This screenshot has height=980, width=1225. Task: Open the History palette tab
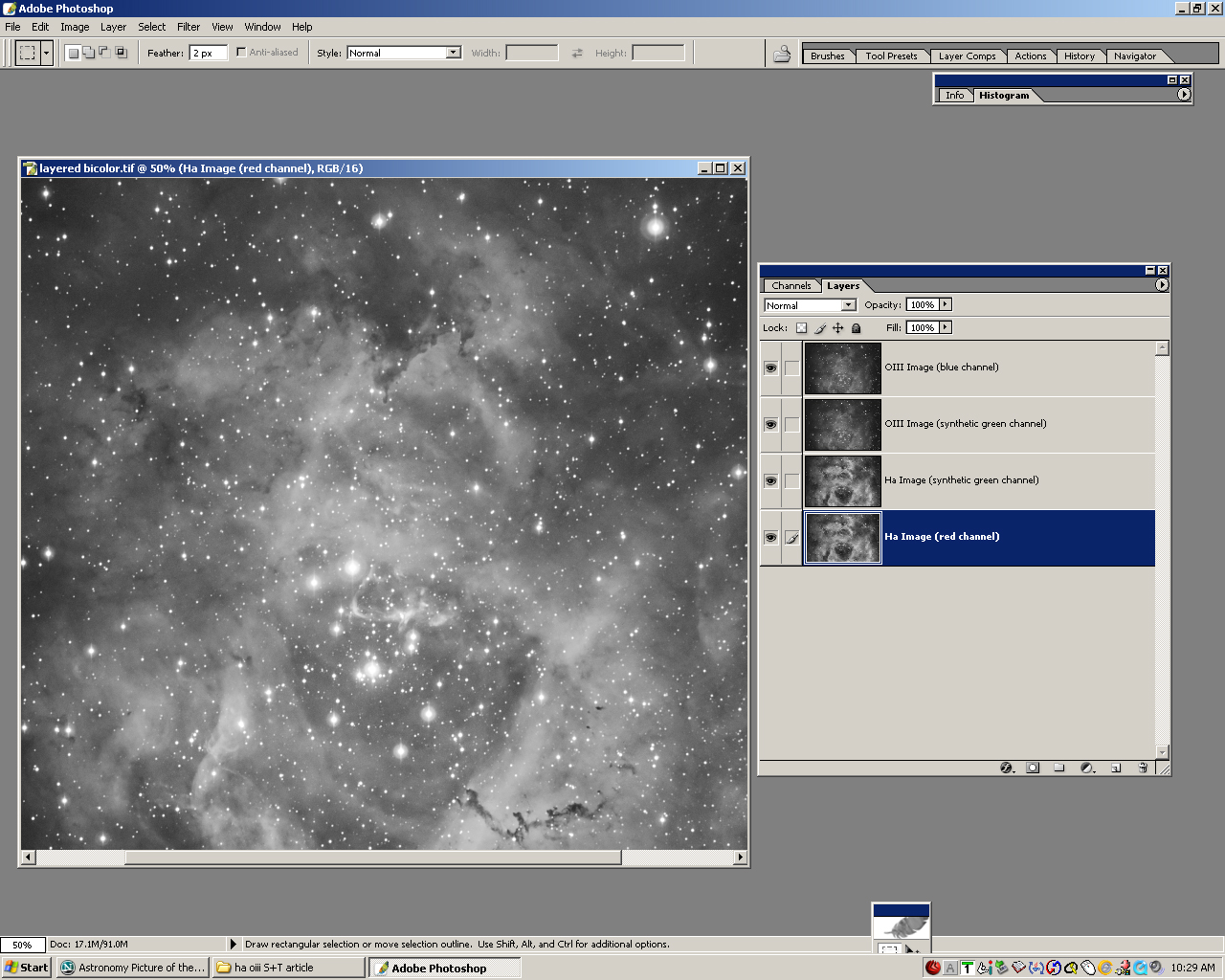1079,56
